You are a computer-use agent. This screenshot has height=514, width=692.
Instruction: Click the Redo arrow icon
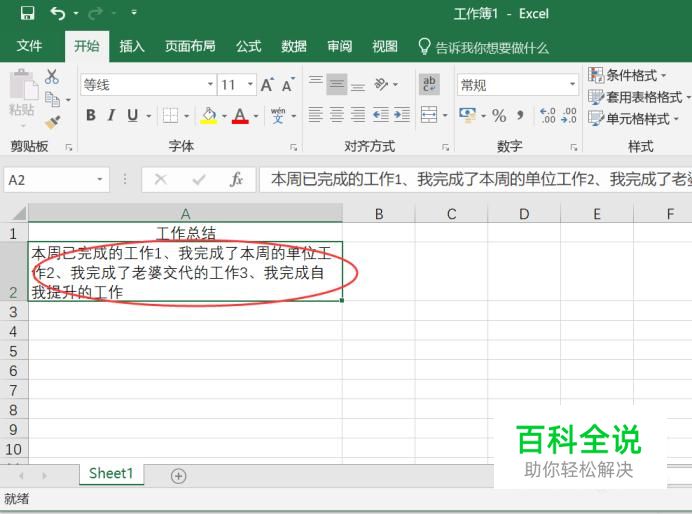[x=95, y=14]
